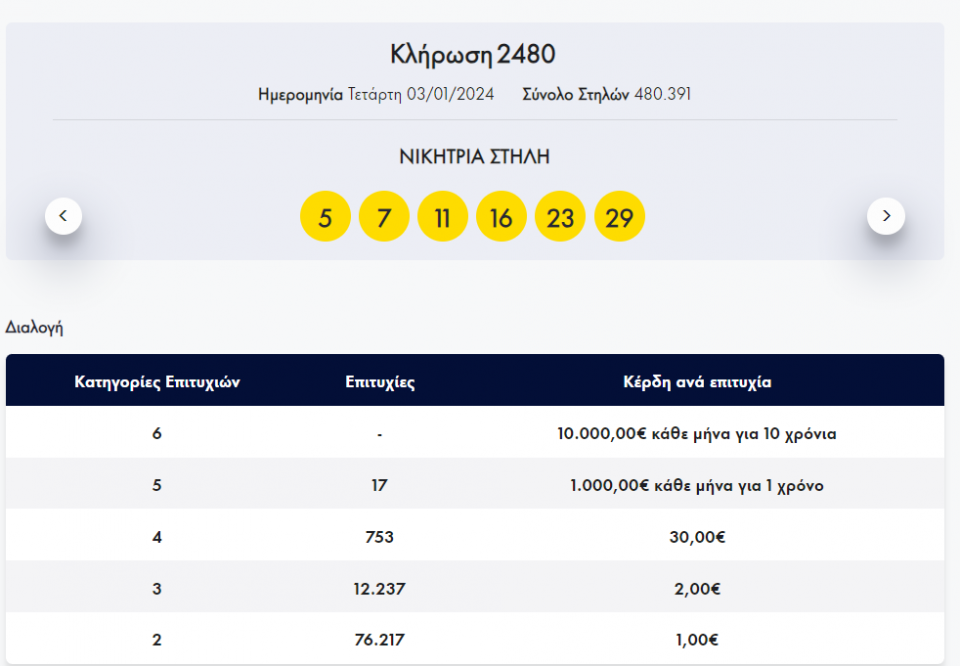
Task: Go to the previous draw with left arrow
Action: coord(63,216)
